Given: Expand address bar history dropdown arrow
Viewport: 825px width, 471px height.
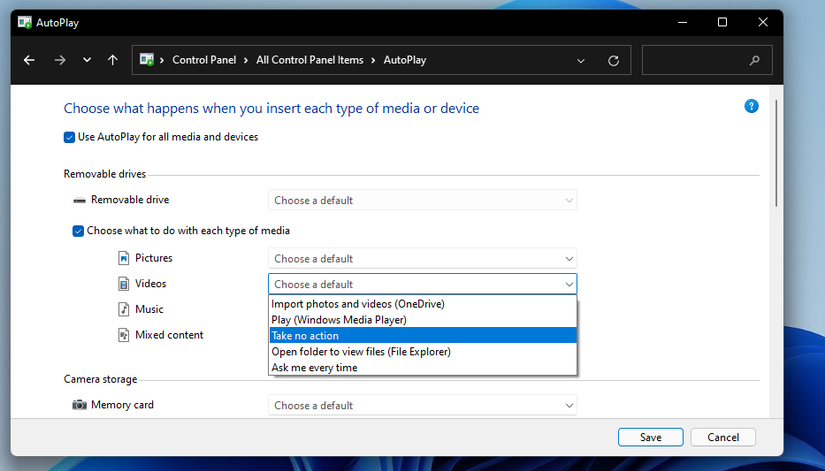Looking at the screenshot, I should 581,61.
